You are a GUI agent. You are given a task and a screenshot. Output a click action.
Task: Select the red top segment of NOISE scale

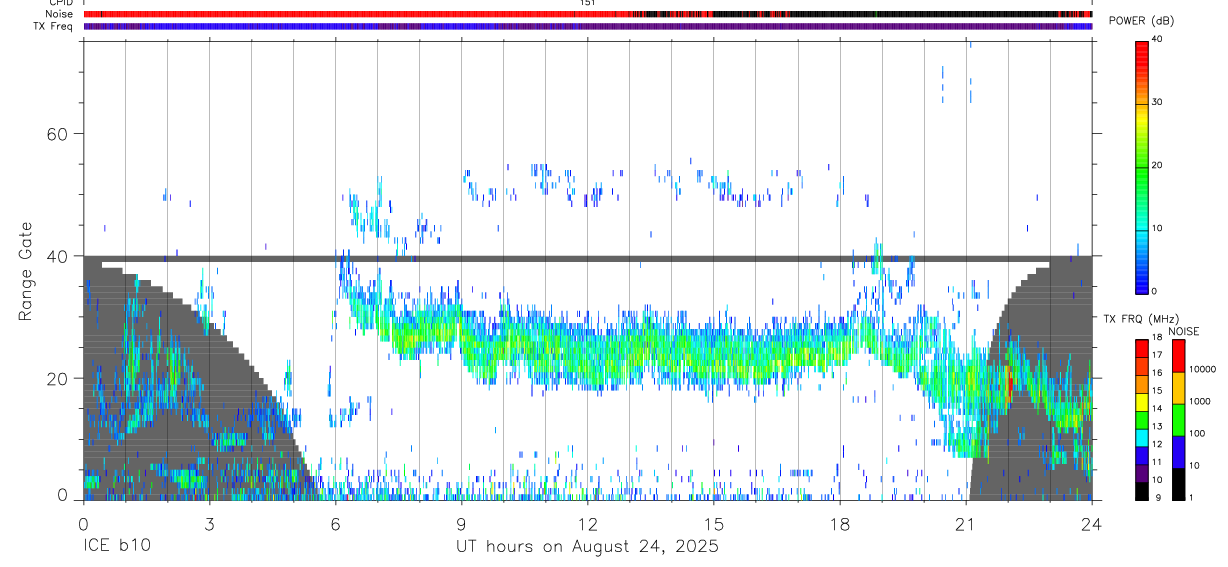pos(1178,355)
